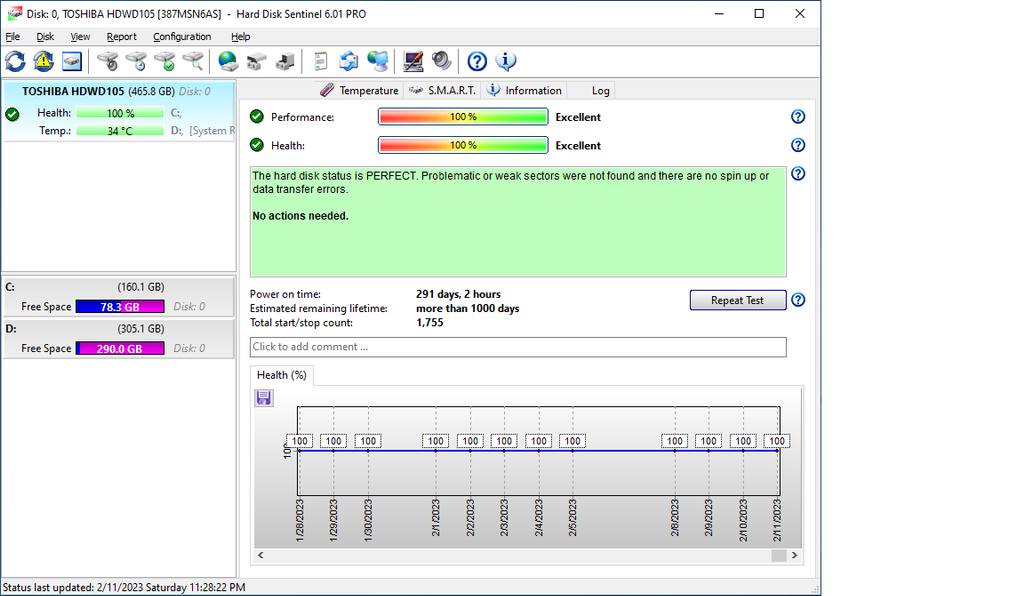Click the computer tower toolbar icon
Image resolution: width=1024 pixels, height=596 pixels.
pyautogui.click(x=285, y=61)
